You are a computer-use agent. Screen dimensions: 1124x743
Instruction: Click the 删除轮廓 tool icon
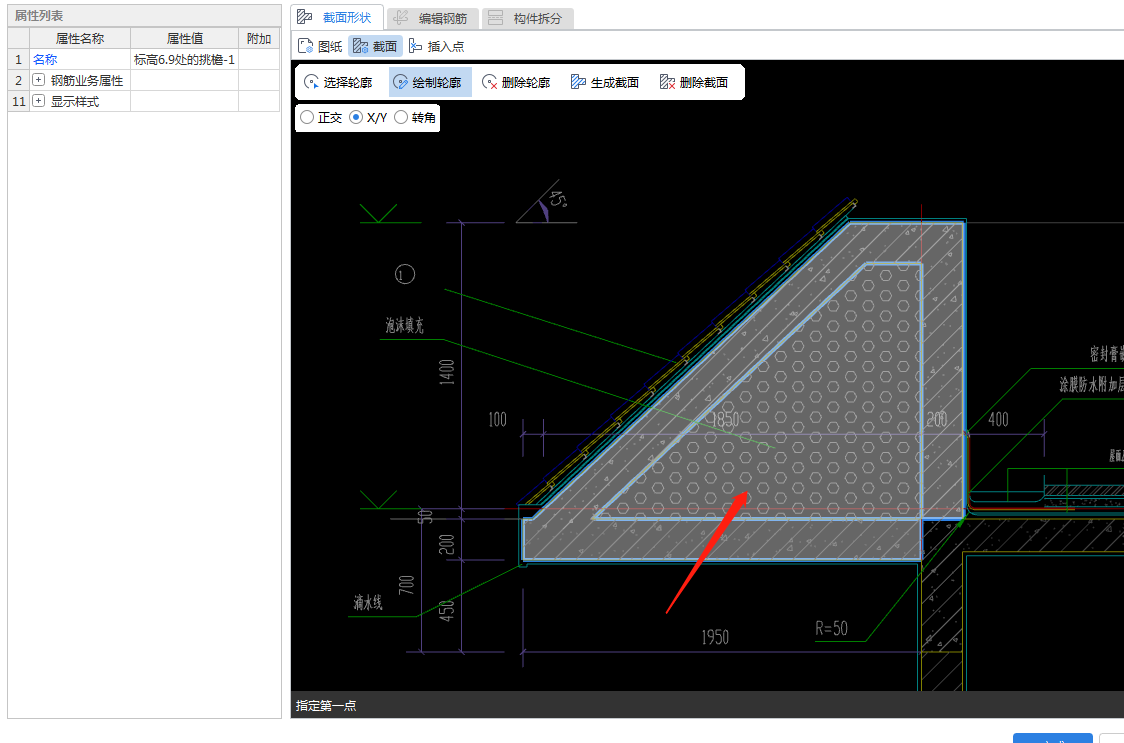(490, 82)
